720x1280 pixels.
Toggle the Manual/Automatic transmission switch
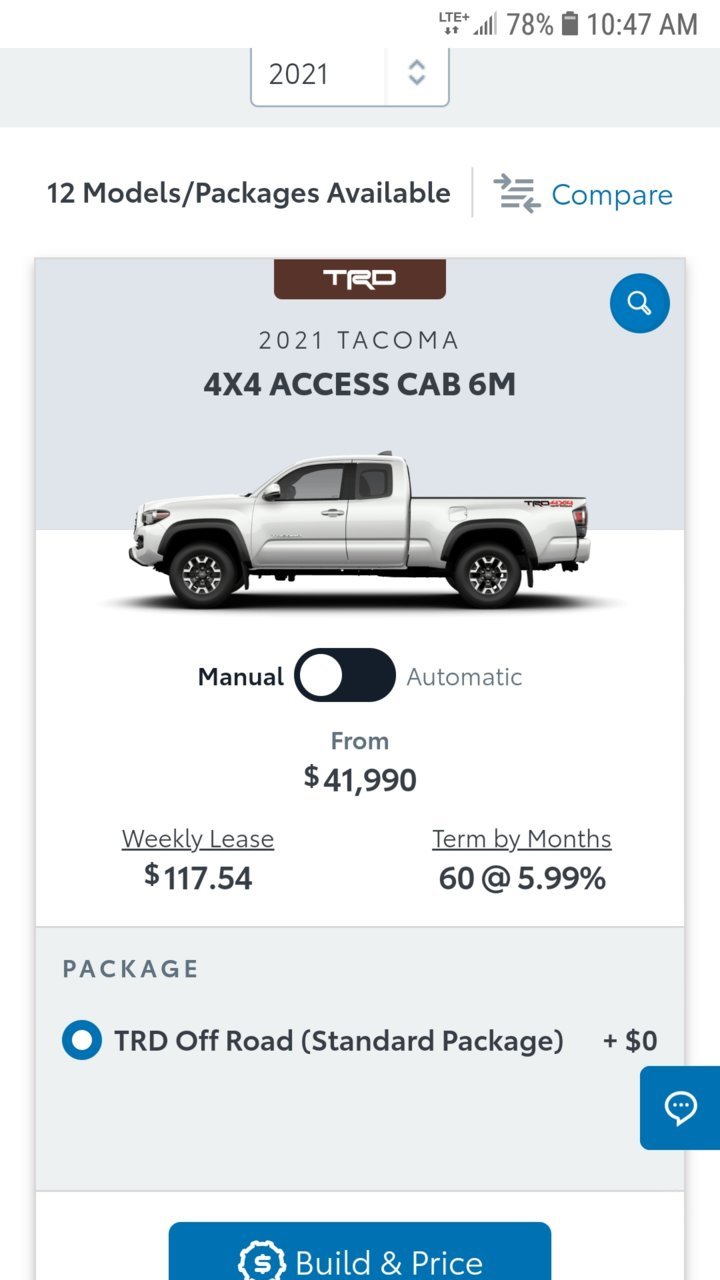[x=346, y=676]
